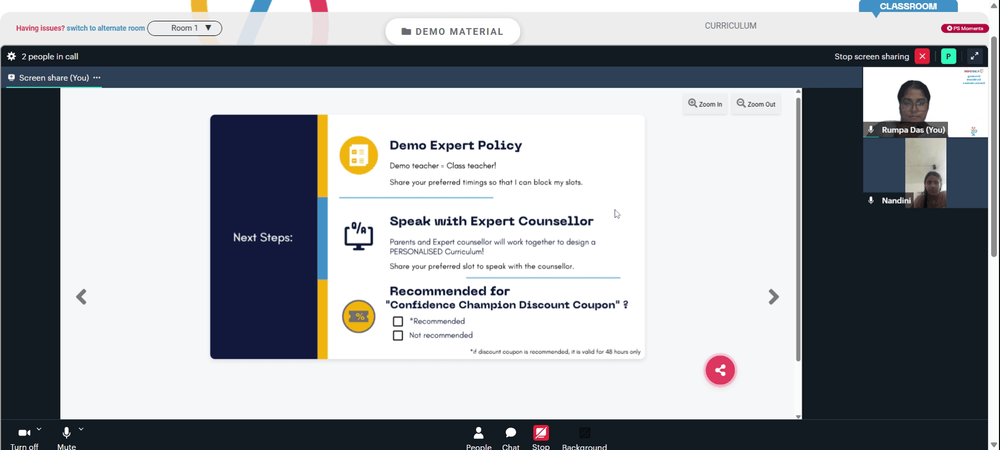1000x450 pixels.
Task: Click the yellow Demo Expert Policy icon
Action: 358,155
